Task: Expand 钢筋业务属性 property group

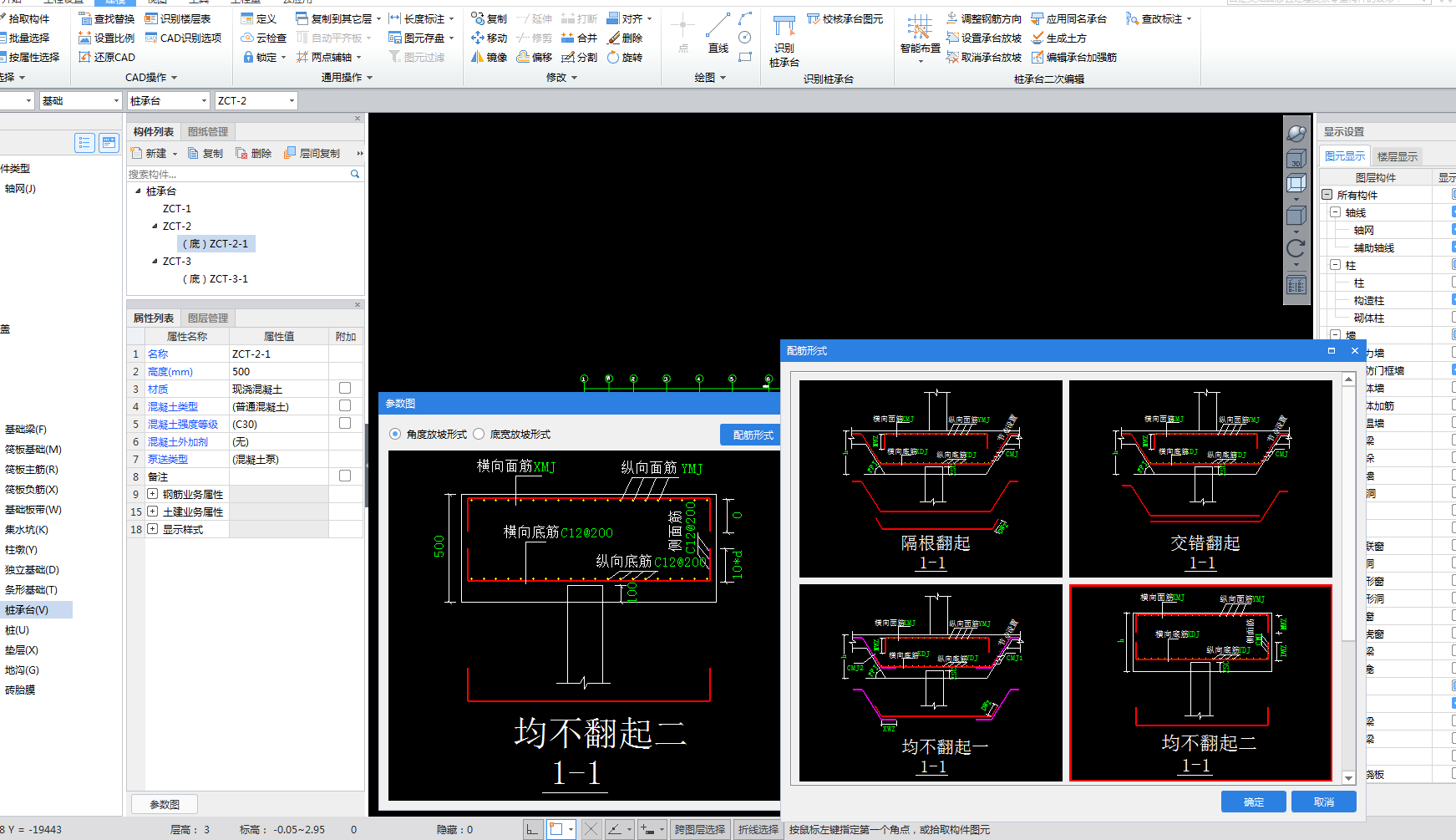Action: pyautogui.click(x=152, y=494)
